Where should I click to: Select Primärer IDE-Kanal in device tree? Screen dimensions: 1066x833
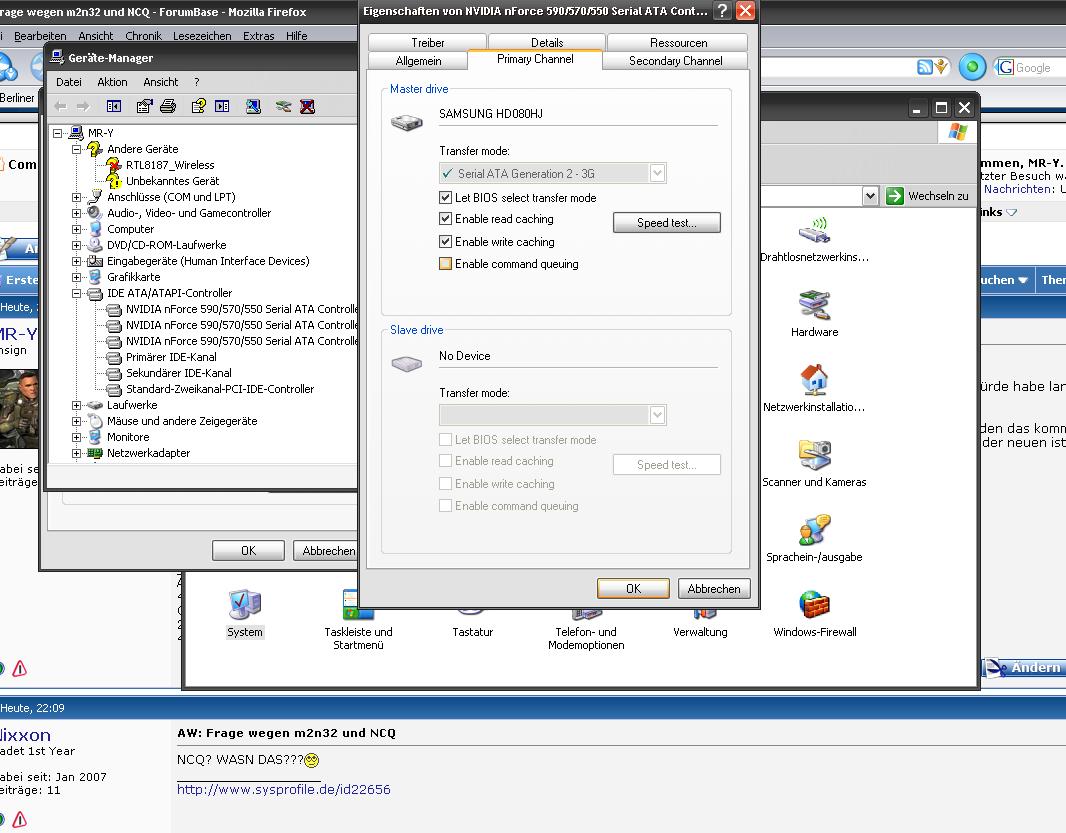click(171, 357)
